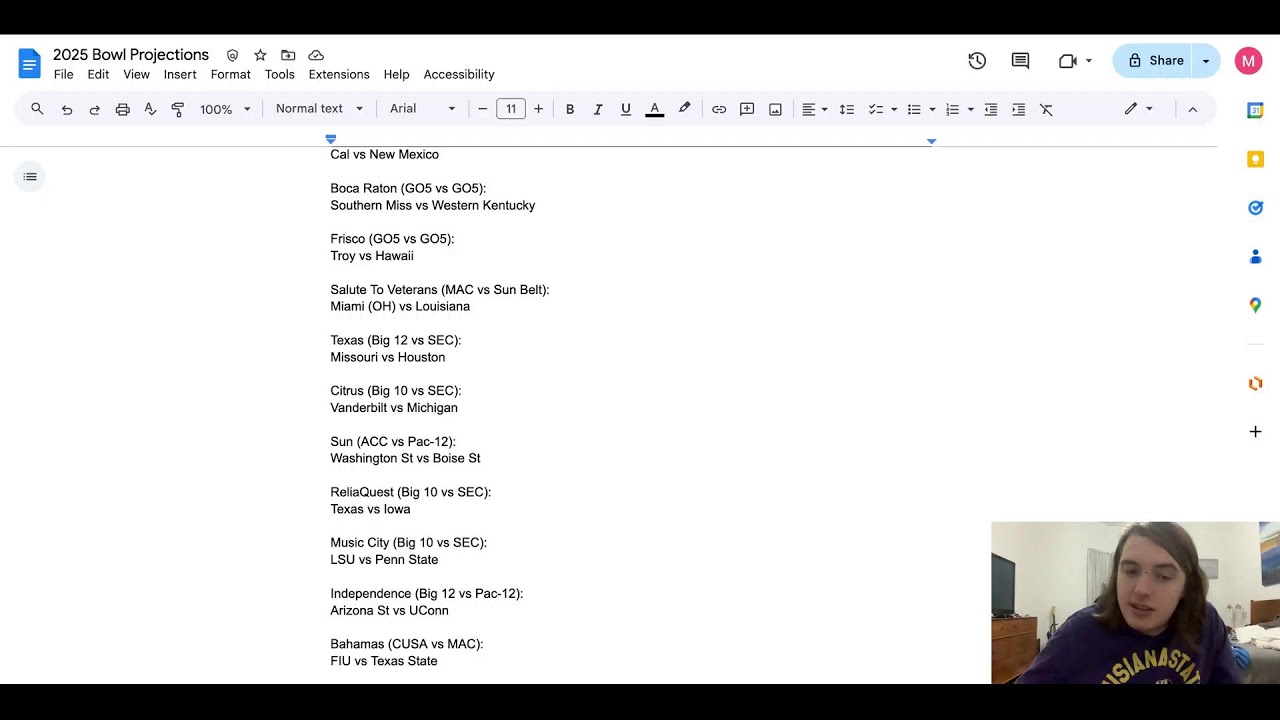Get add-ons with the plus icon

coord(1255,431)
